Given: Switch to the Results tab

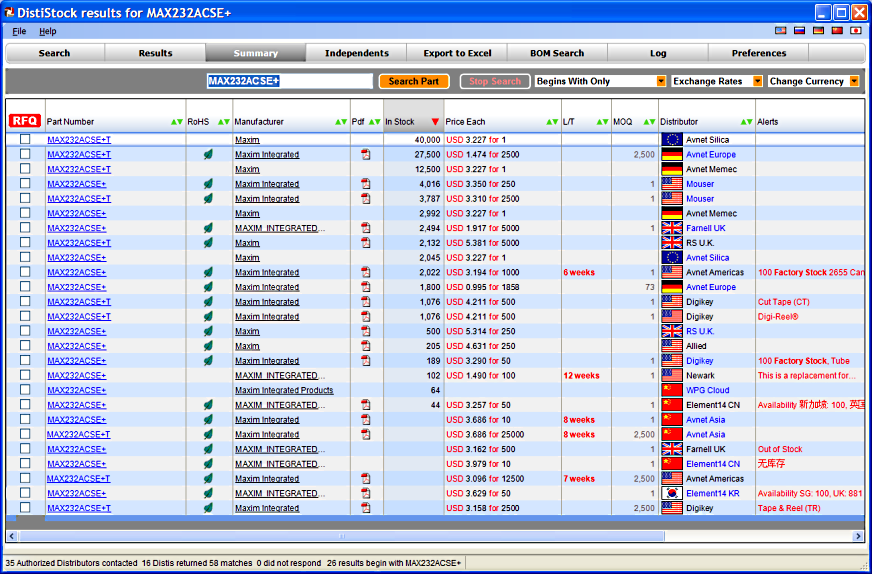Looking at the screenshot, I should 155,53.
